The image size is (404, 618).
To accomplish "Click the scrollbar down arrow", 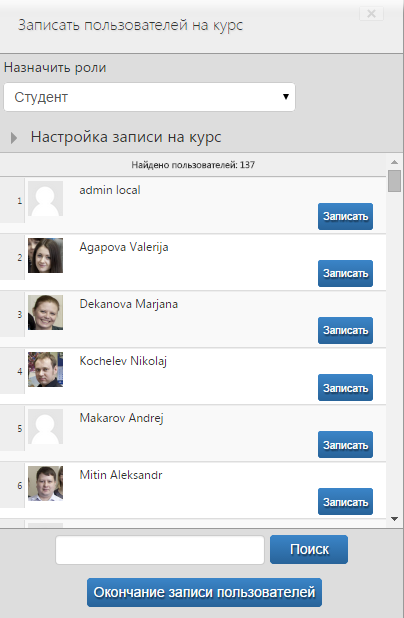I will click(395, 519).
